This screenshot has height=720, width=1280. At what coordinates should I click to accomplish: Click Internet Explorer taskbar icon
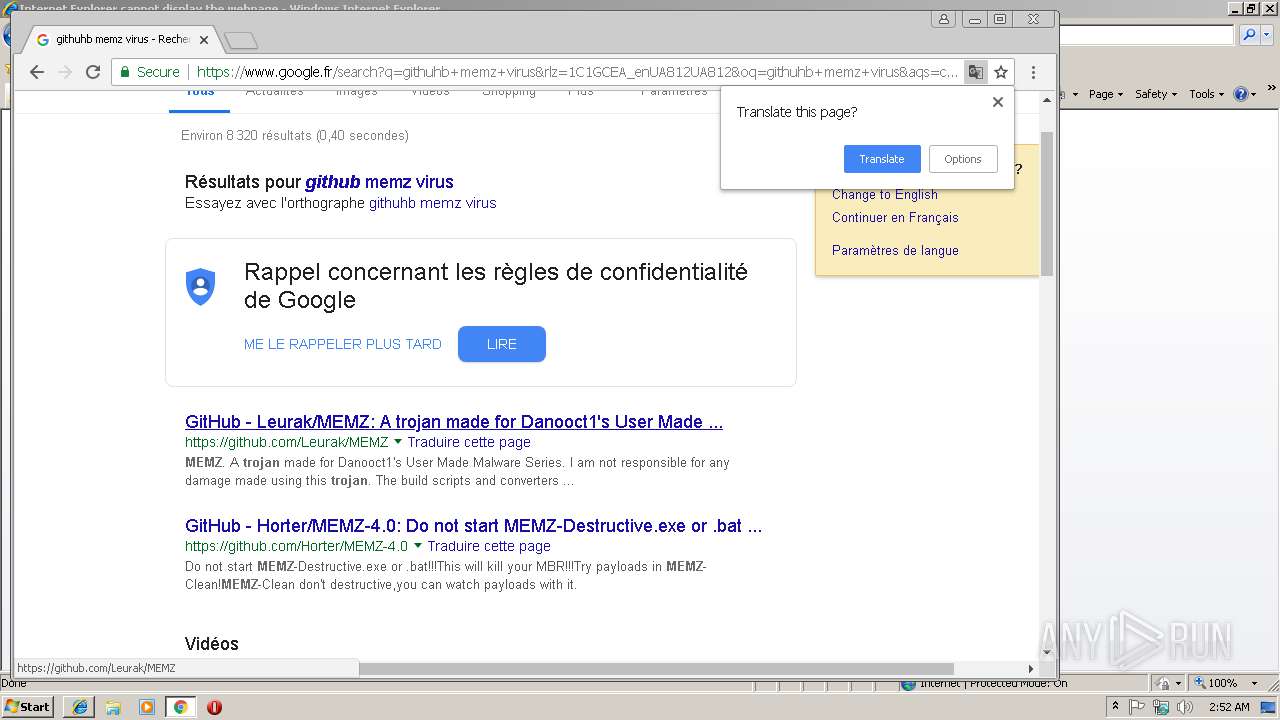[x=79, y=707]
